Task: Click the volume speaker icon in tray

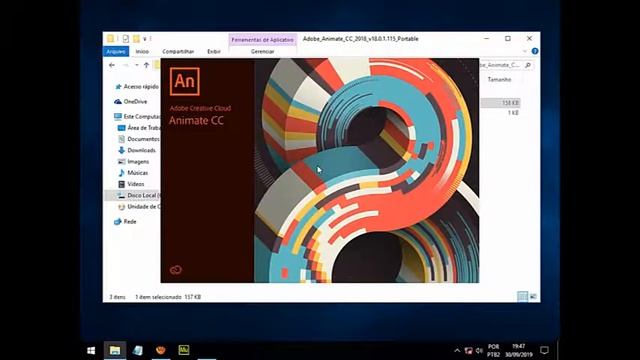Action: point(479,351)
